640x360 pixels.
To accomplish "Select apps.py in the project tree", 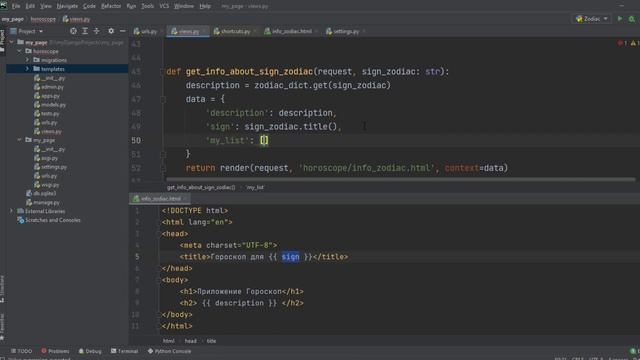I will tap(47, 96).
